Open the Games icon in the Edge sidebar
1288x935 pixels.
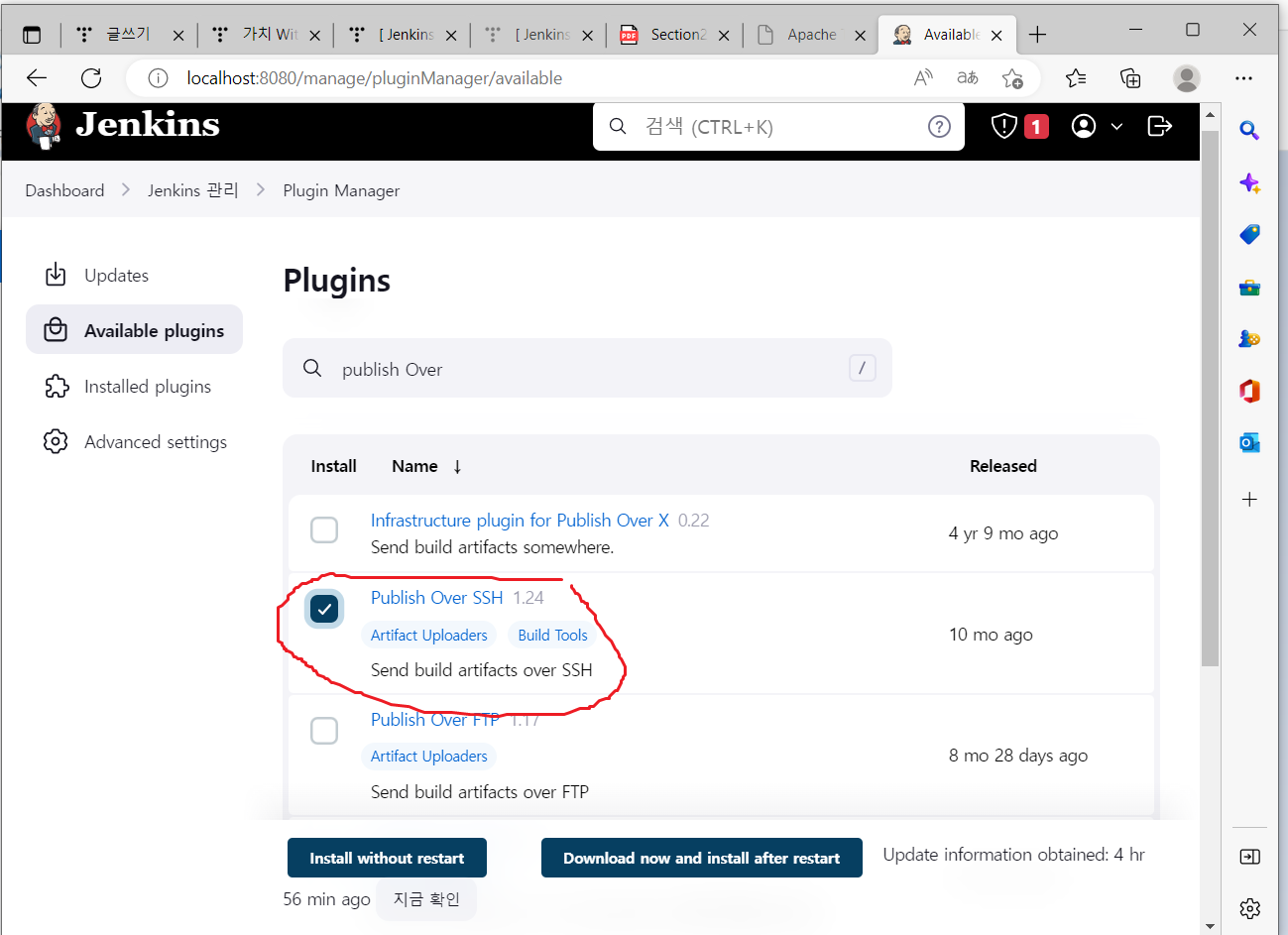(x=1249, y=339)
